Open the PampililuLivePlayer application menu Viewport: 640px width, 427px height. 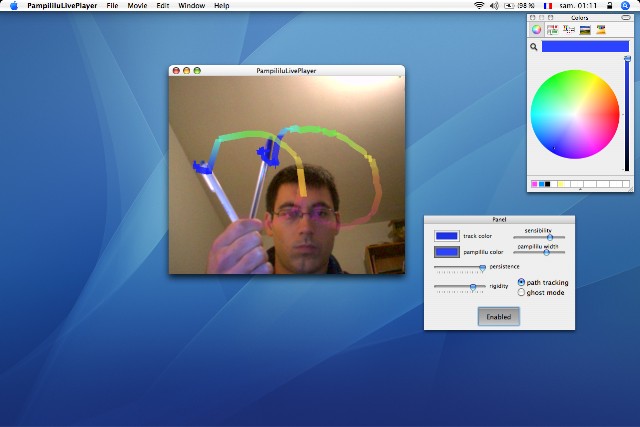click(x=62, y=6)
